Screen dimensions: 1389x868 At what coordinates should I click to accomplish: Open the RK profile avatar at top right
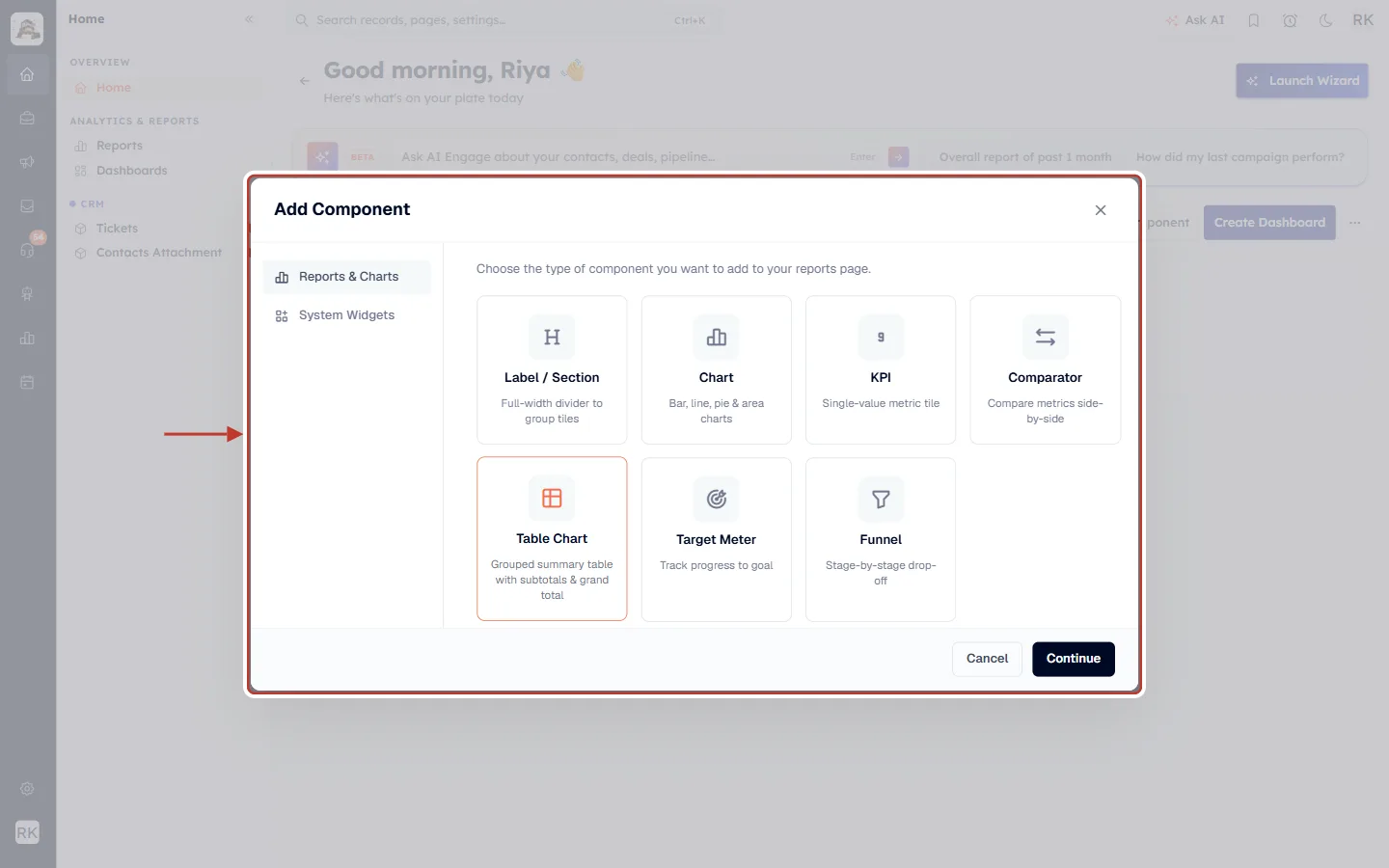1363,20
